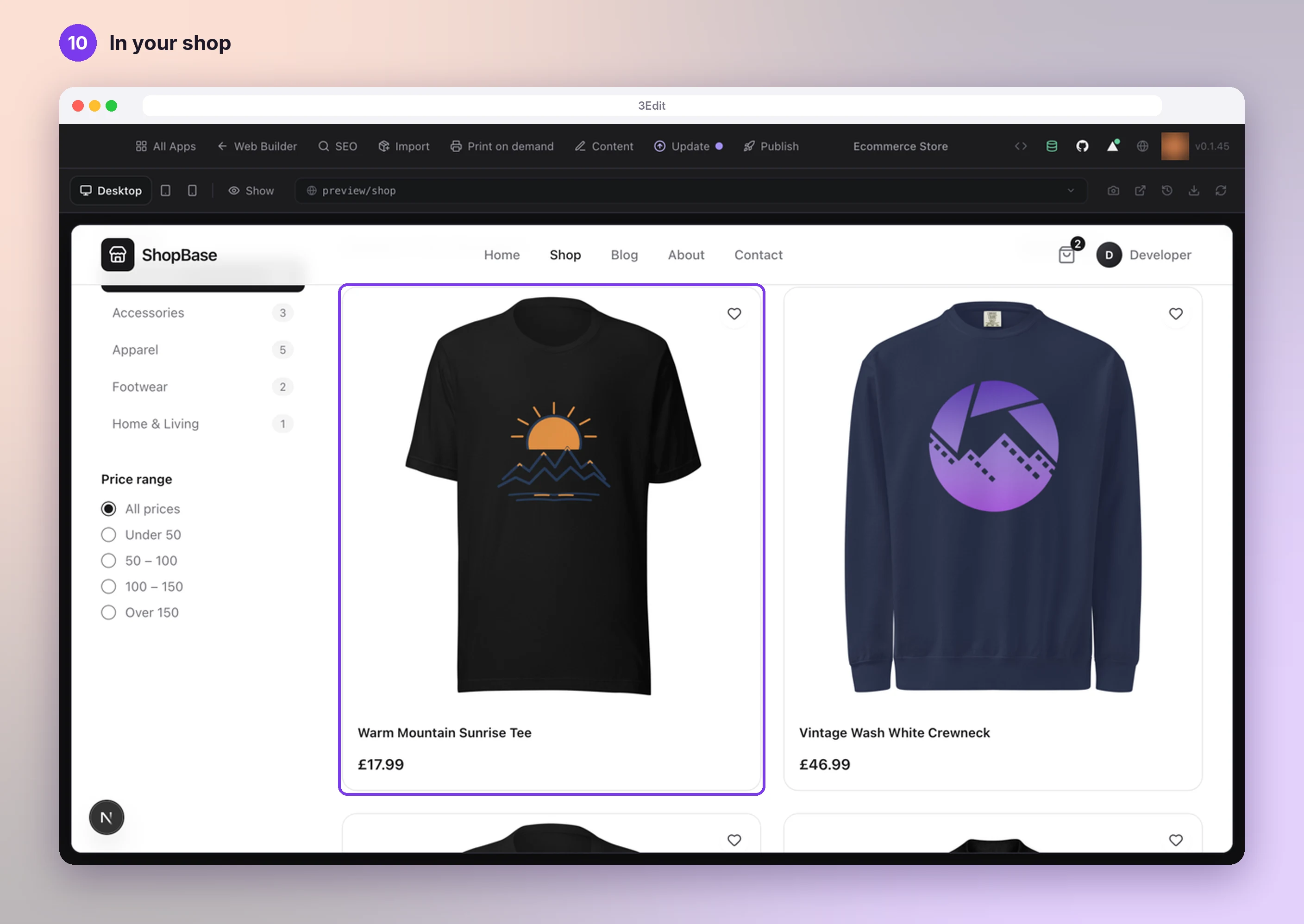Open the shopping cart with 2 items
The height and width of the screenshot is (924, 1304).
pyautogui.click(x=1067, y=254)
